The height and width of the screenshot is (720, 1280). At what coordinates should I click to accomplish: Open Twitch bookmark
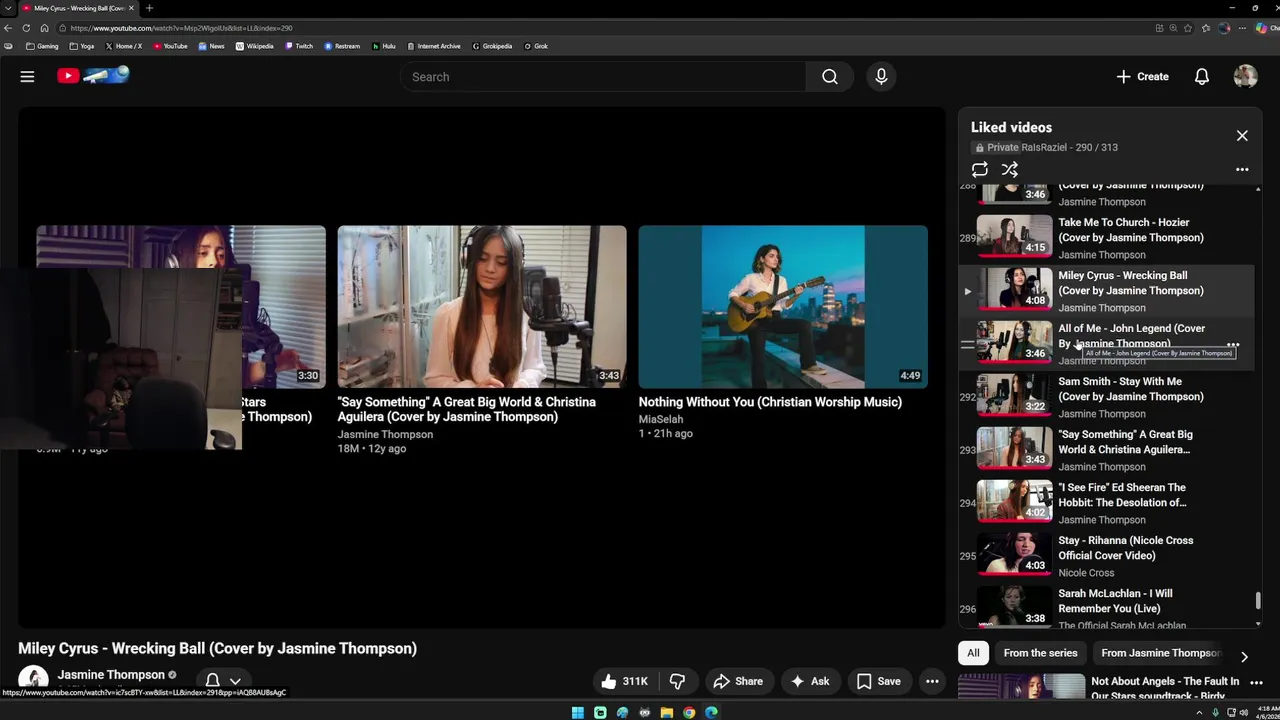tap(299, 46)
